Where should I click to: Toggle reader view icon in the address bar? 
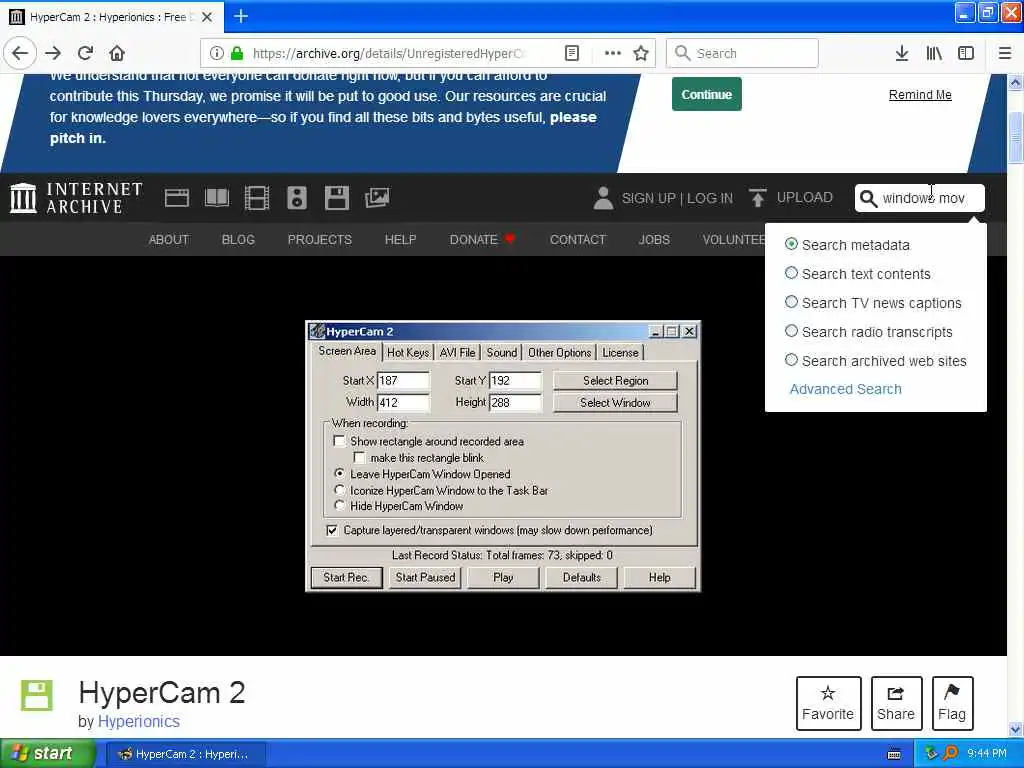coord(571,53)
